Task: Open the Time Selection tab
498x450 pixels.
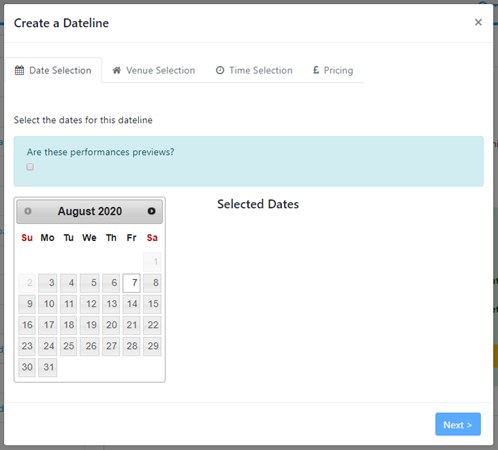Action: [254, 70]
